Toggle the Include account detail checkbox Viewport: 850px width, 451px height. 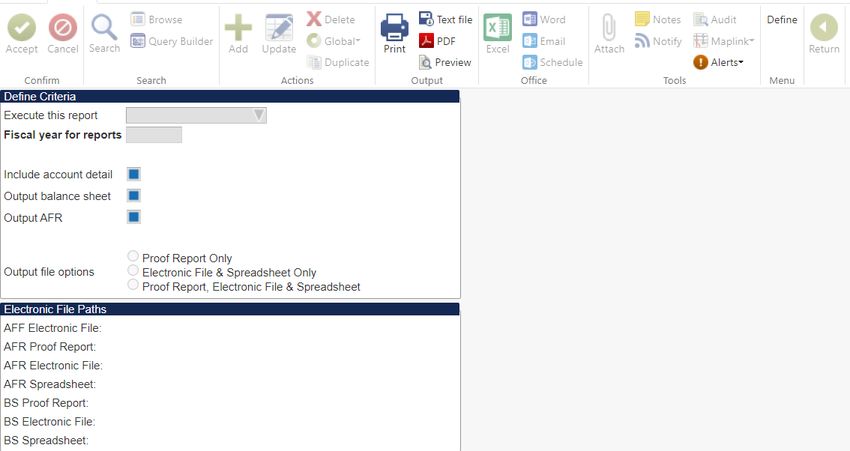[x=134, y=174]
